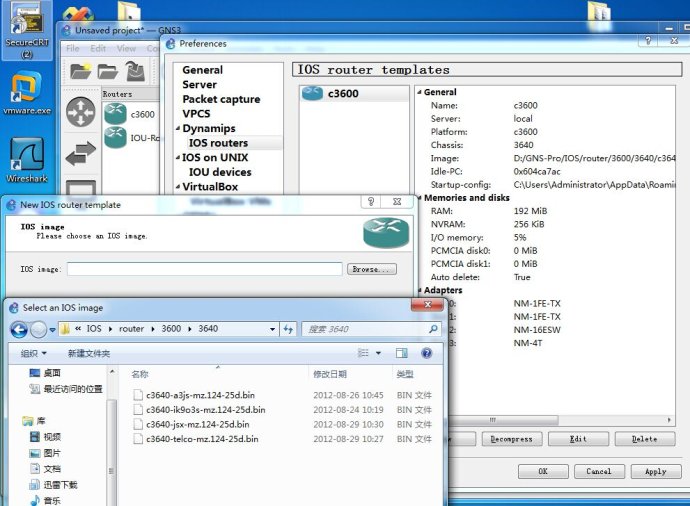This screenshot has width=690, height=506.
Task: Select the IOU router in the GNS3 Routers list
Action: (131, 137)
